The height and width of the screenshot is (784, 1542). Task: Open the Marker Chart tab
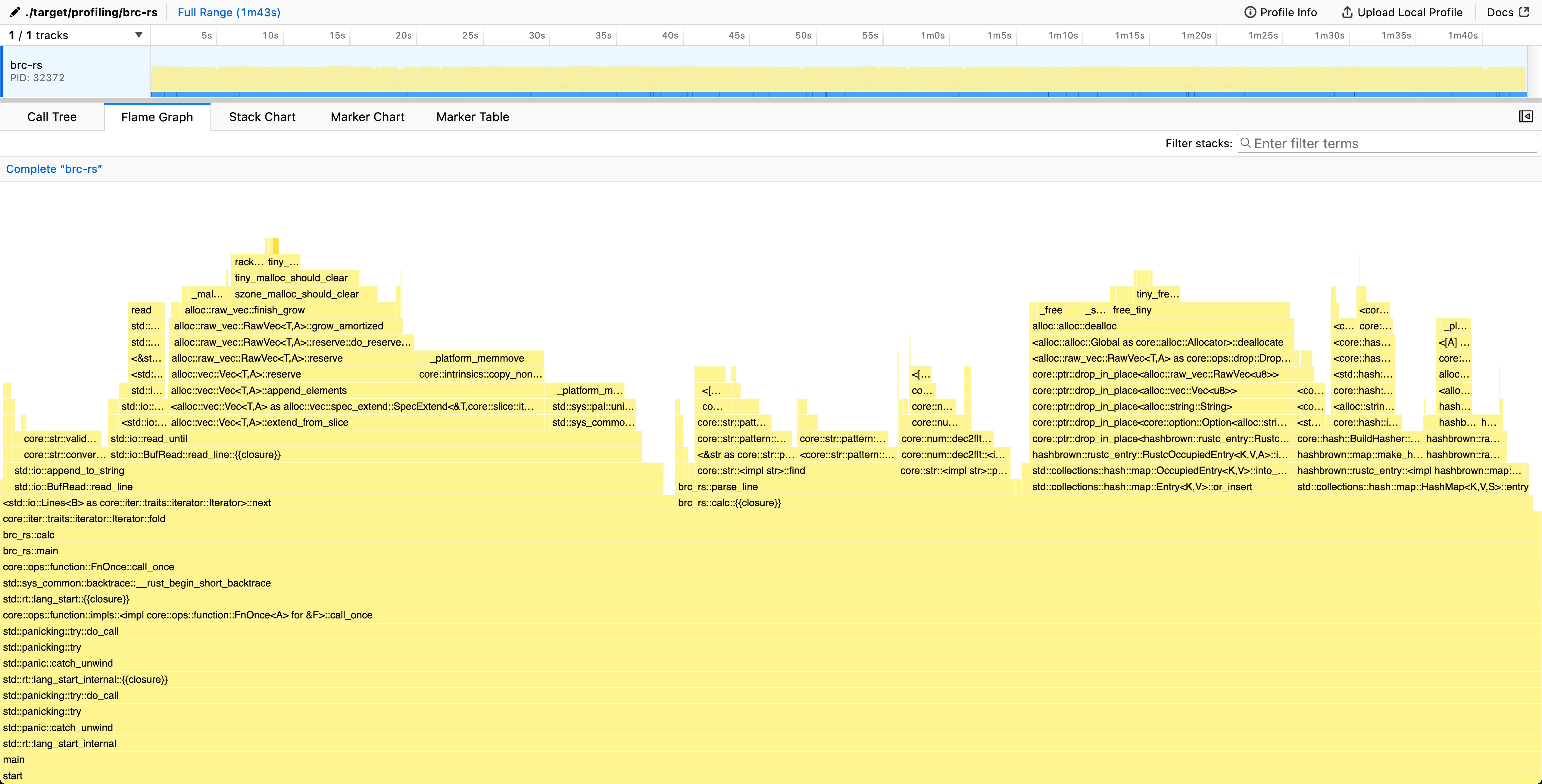click(367, 117)
